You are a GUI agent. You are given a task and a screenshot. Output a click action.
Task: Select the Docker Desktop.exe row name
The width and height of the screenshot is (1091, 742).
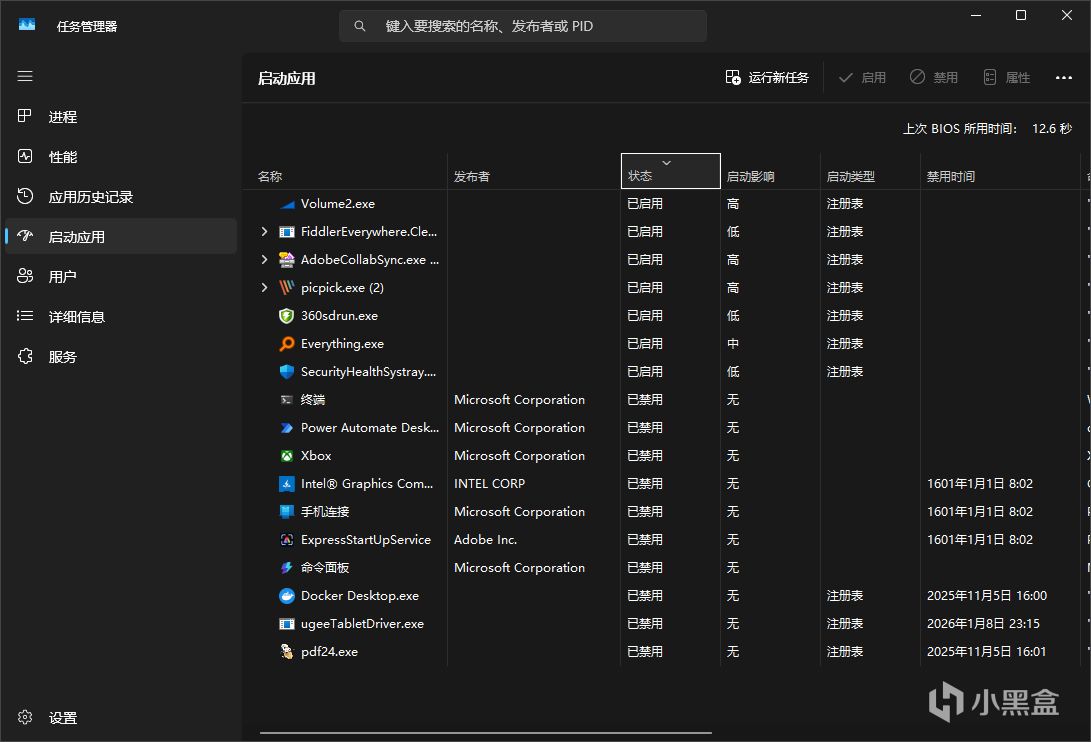coord(360,596)
